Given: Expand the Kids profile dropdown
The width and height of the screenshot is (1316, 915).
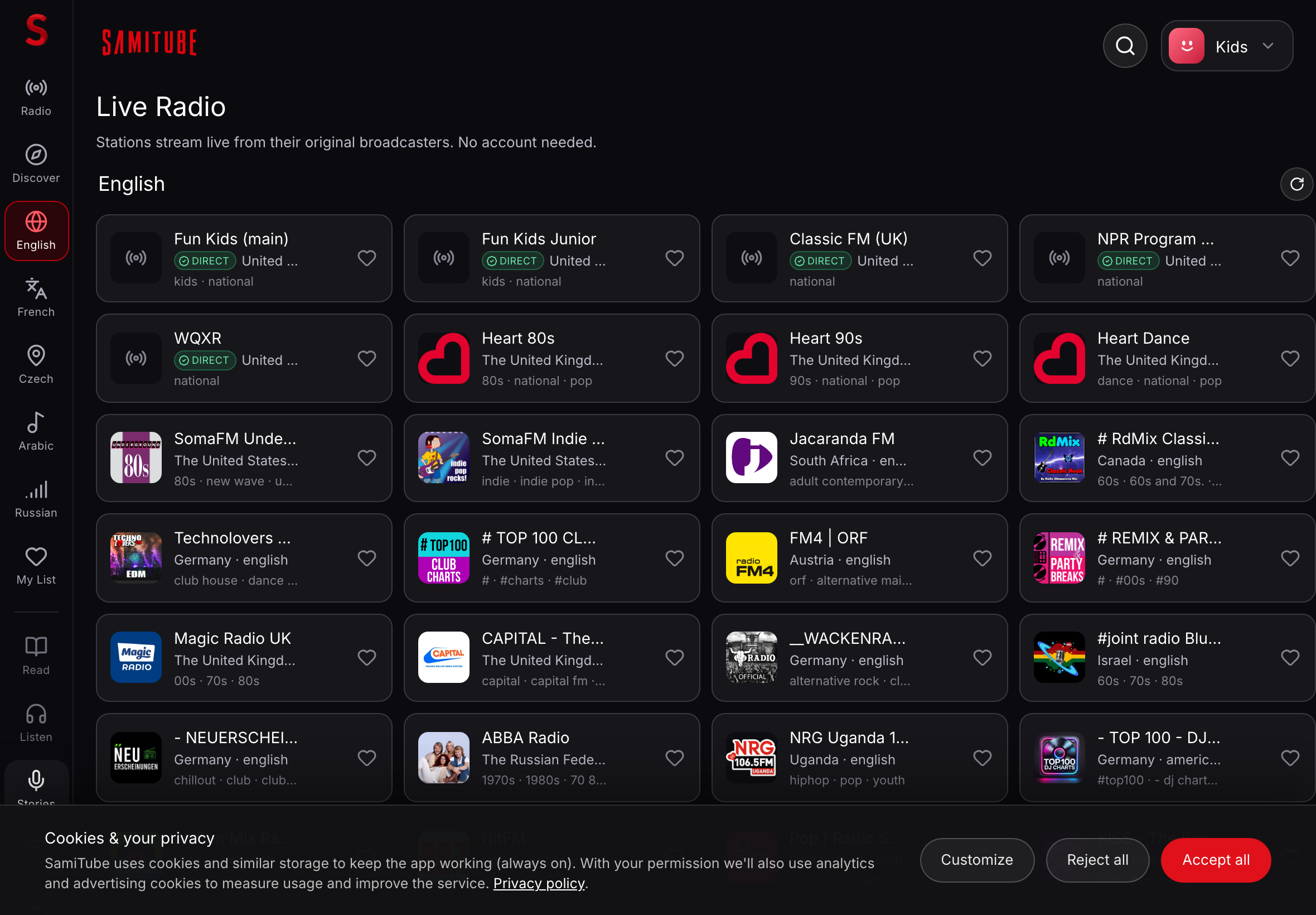Looking at the screenshot, I should (1268, 46).
